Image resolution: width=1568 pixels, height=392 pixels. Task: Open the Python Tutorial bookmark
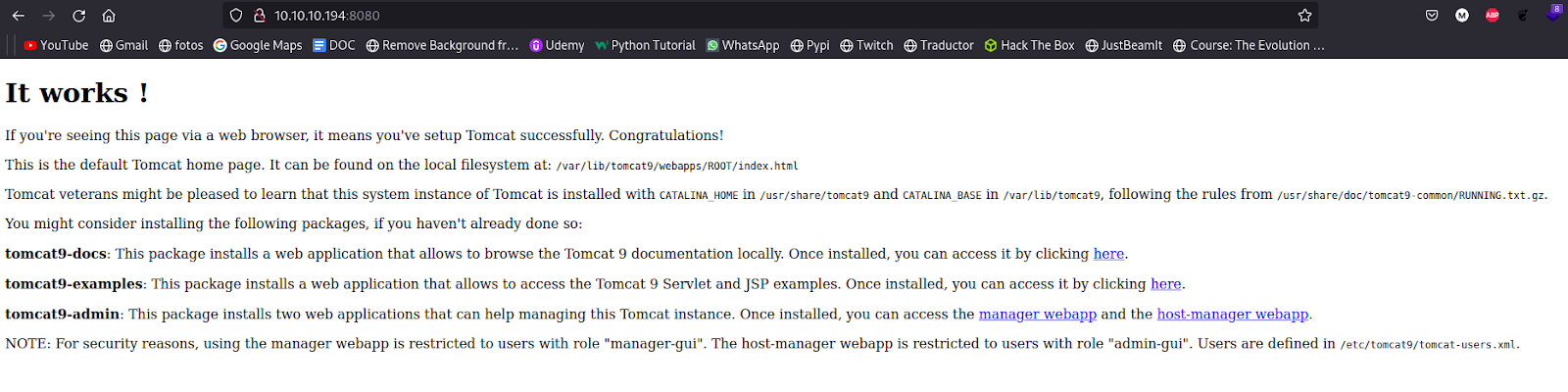coord(645,45)
